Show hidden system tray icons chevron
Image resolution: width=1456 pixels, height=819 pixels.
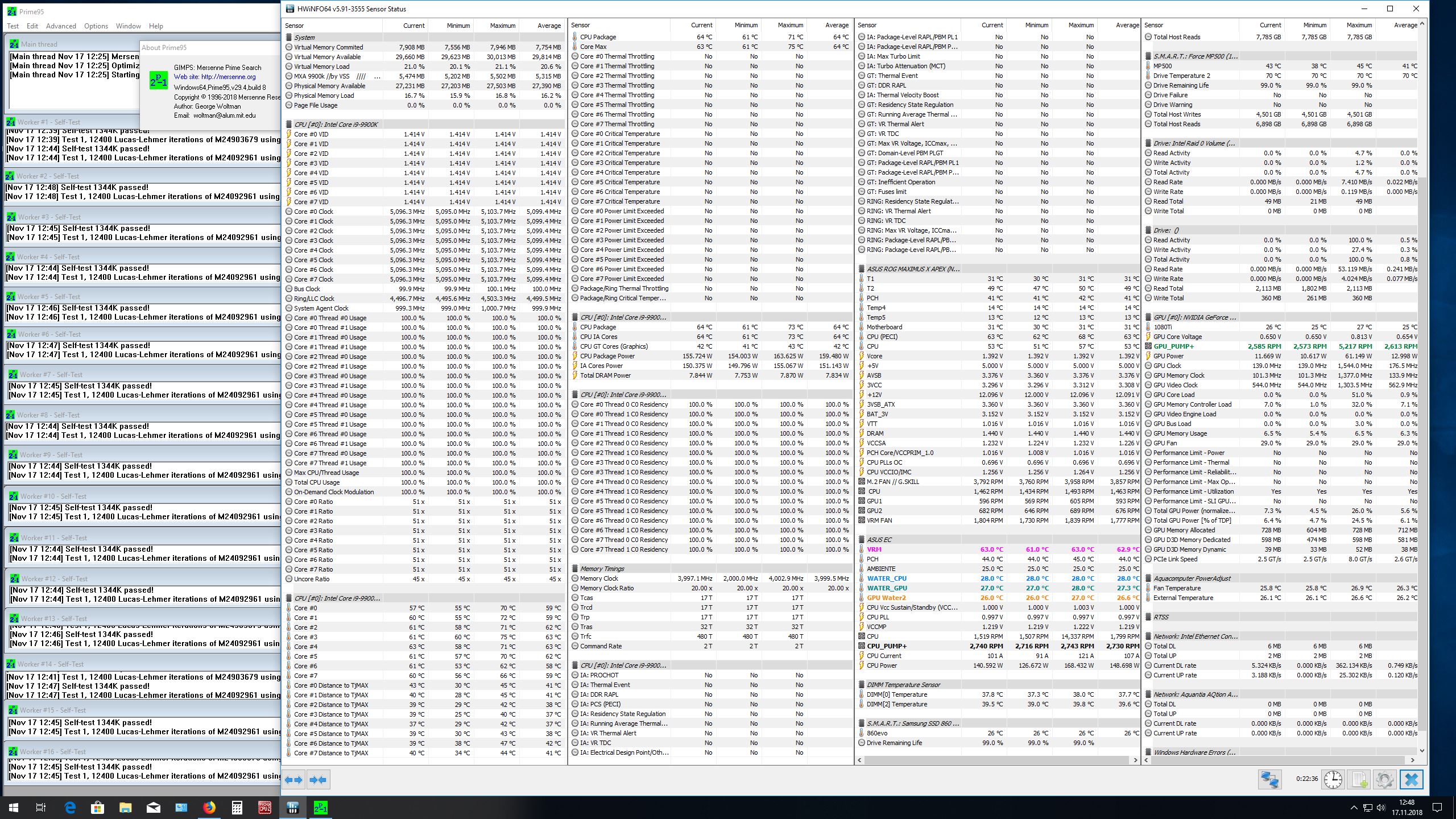[x=1354, y=807]
